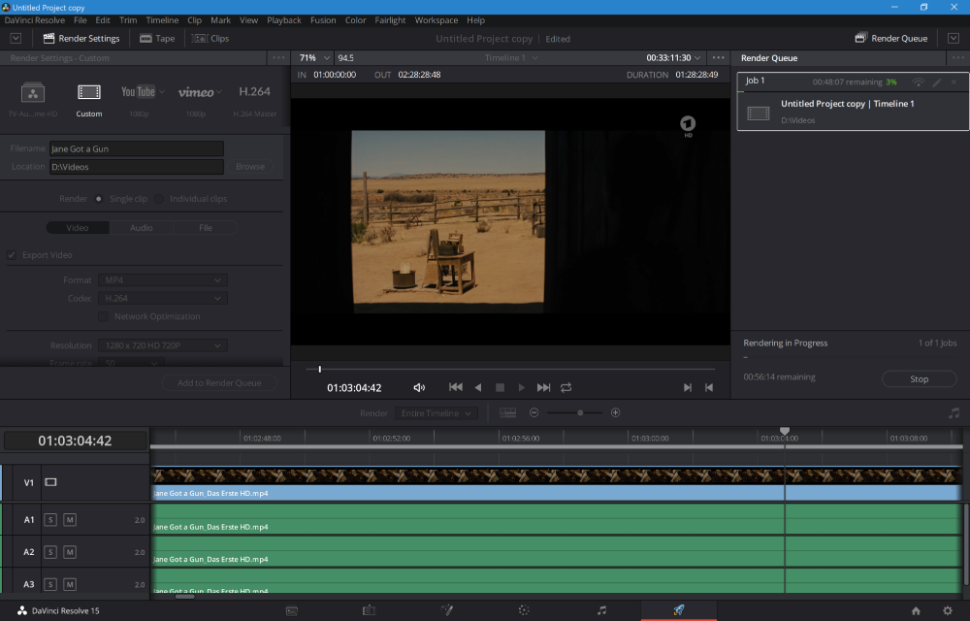Viewport: 970px width, 621px height.
Task: Open the Render Entire Timeline dropdown
Action: point(437,413)
